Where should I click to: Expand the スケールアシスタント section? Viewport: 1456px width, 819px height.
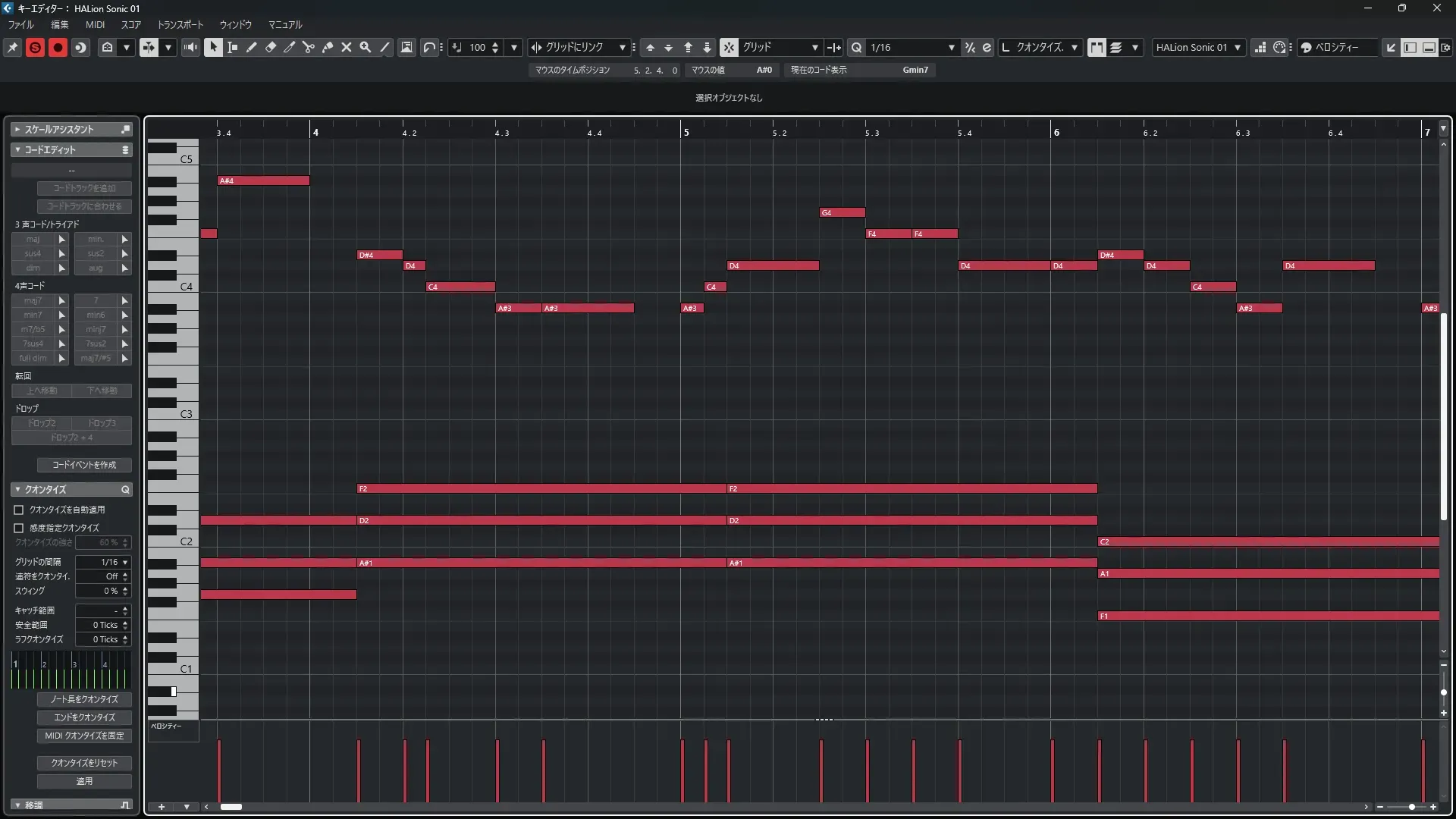point(17,130)
